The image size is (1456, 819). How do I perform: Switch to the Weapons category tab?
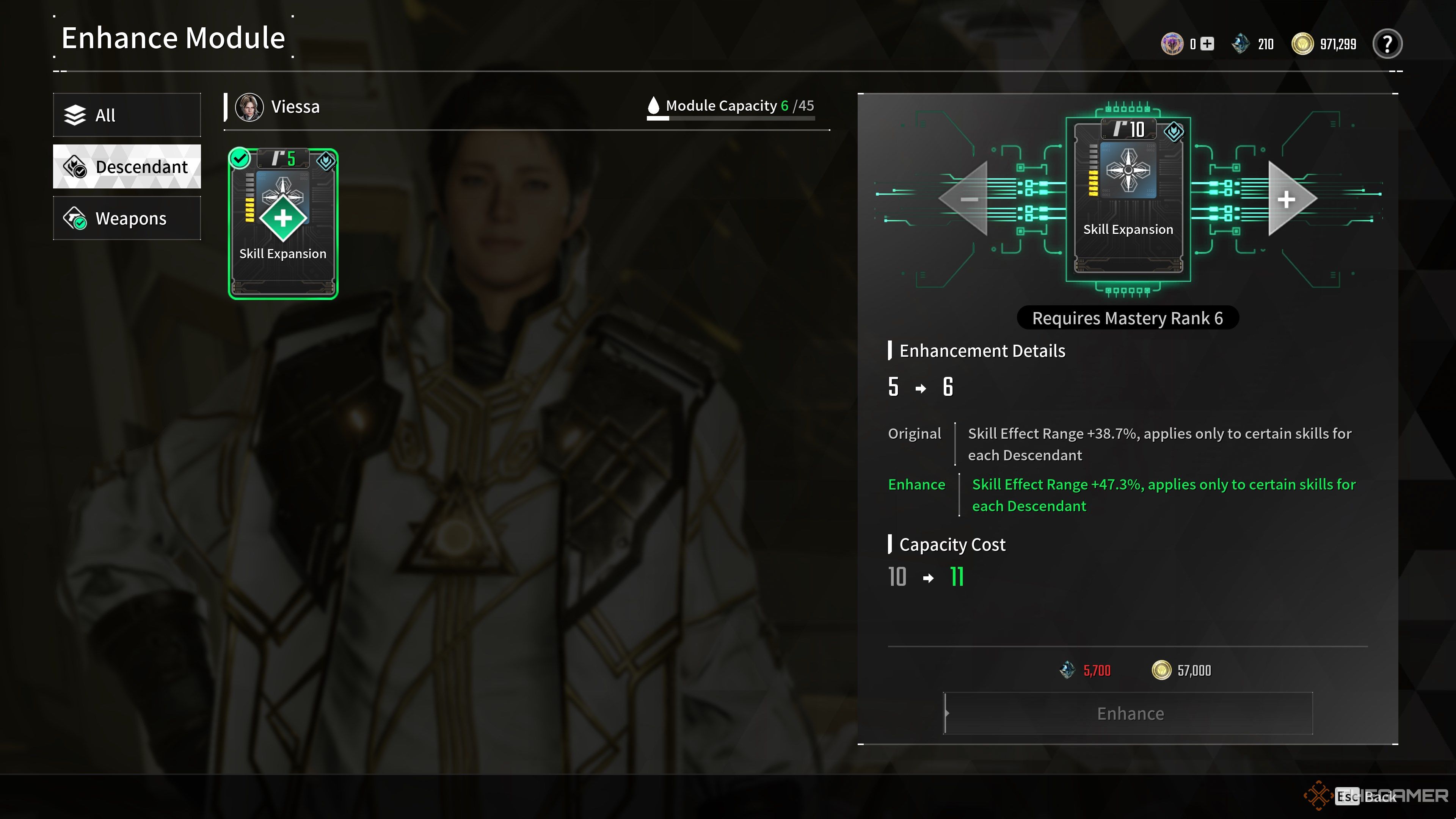127,218
